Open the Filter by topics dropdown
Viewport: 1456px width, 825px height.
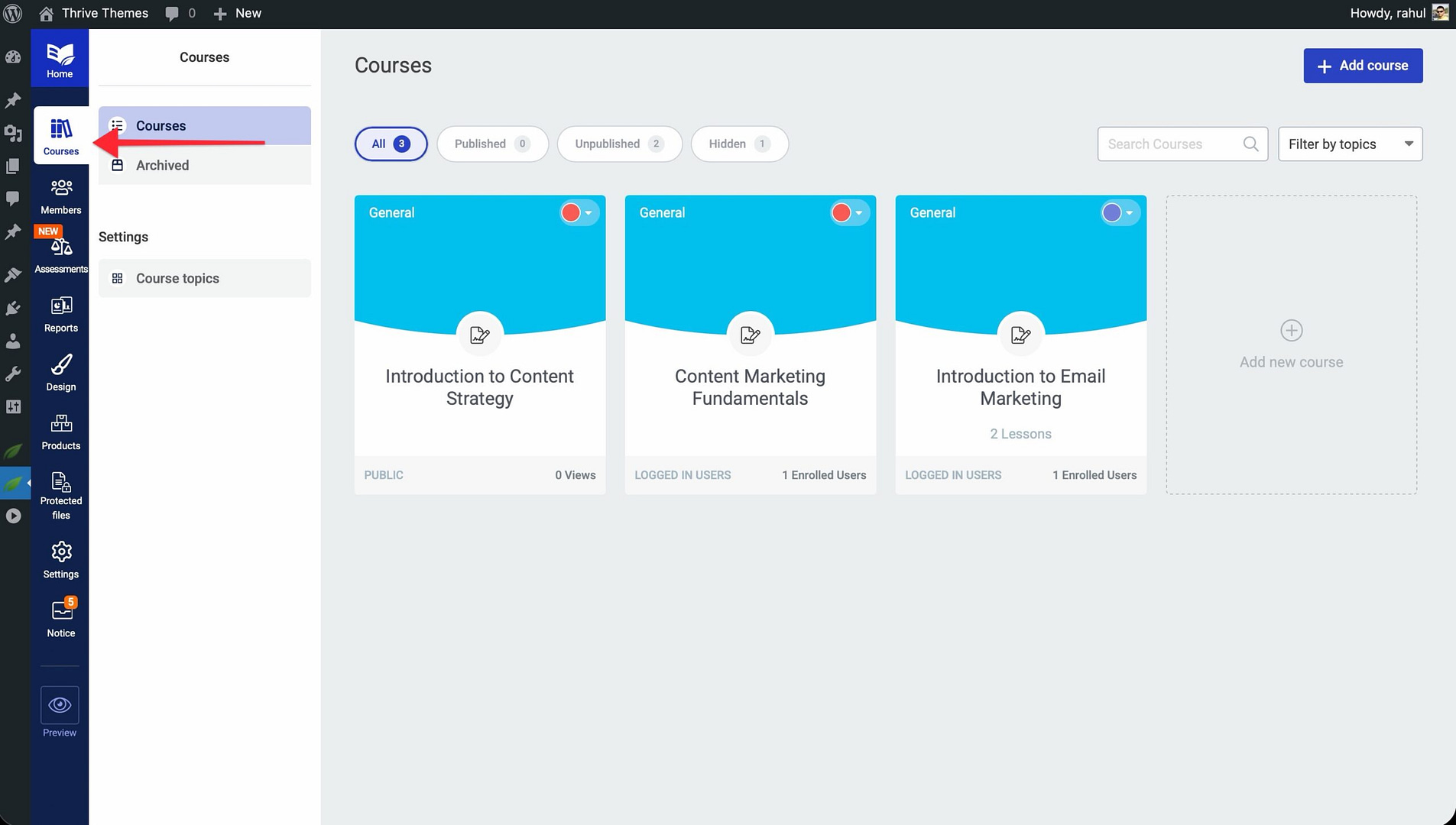(x=1350, y=144)
